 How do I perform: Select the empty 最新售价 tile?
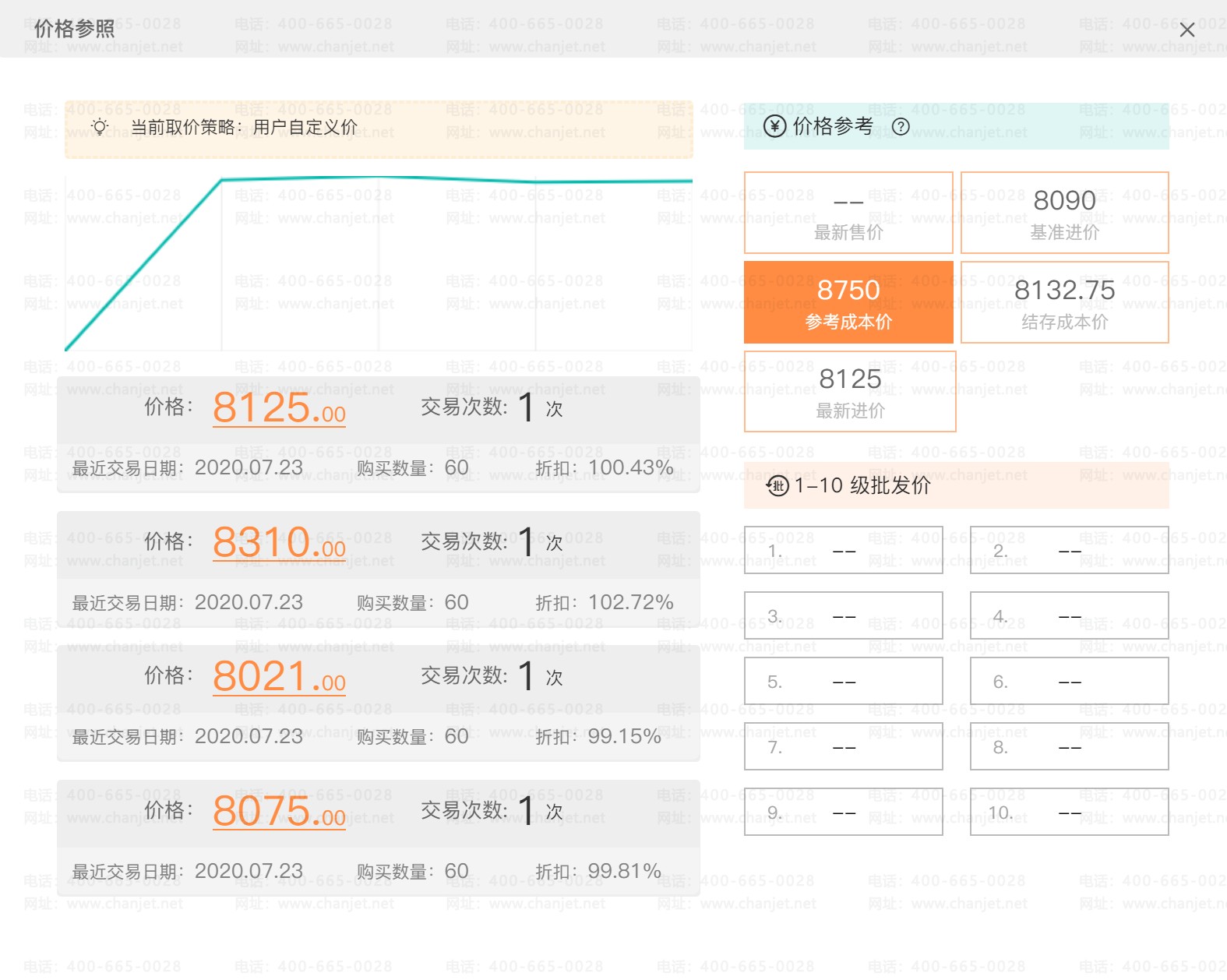coord(848,213)
